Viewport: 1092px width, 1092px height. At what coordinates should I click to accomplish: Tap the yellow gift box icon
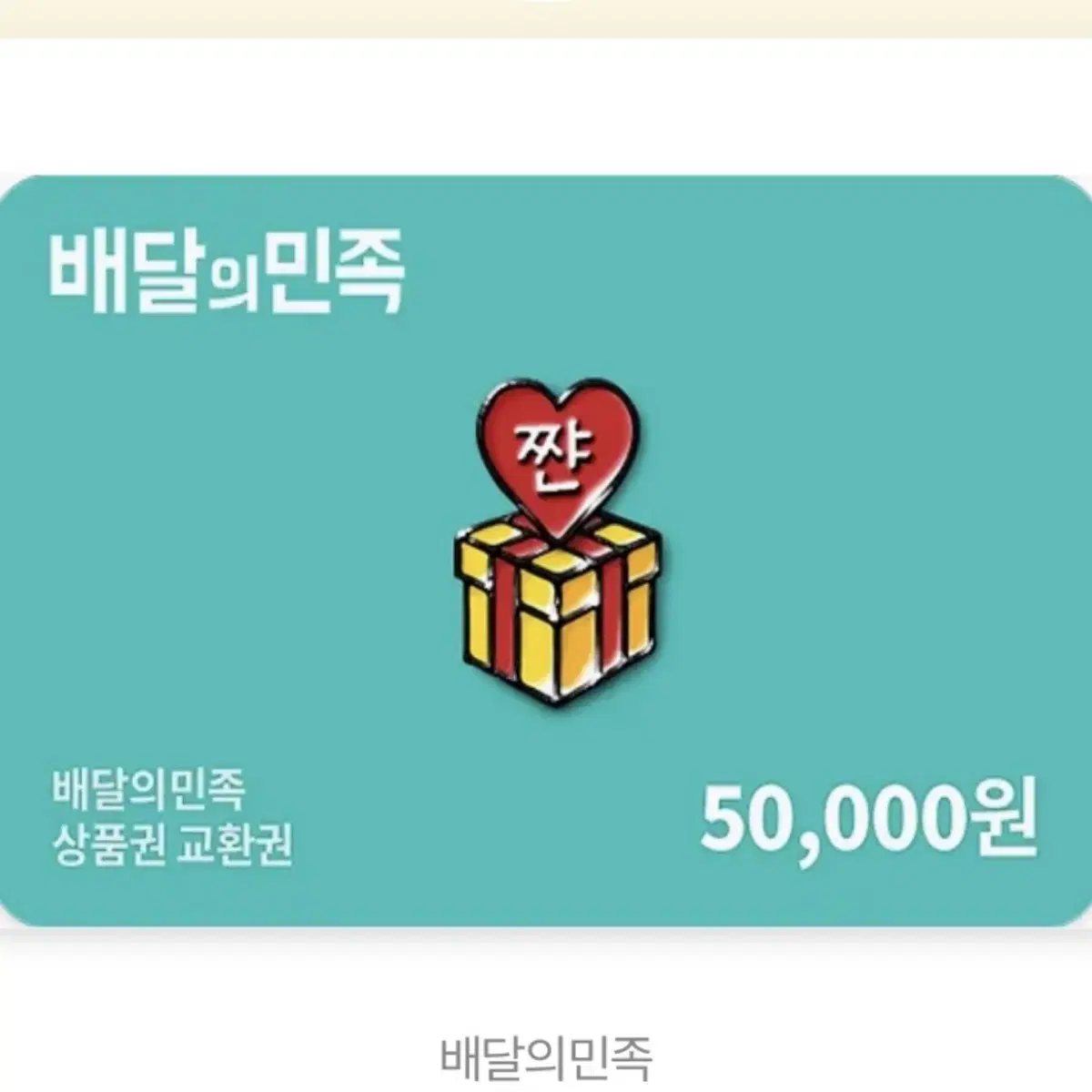point(556,608)
